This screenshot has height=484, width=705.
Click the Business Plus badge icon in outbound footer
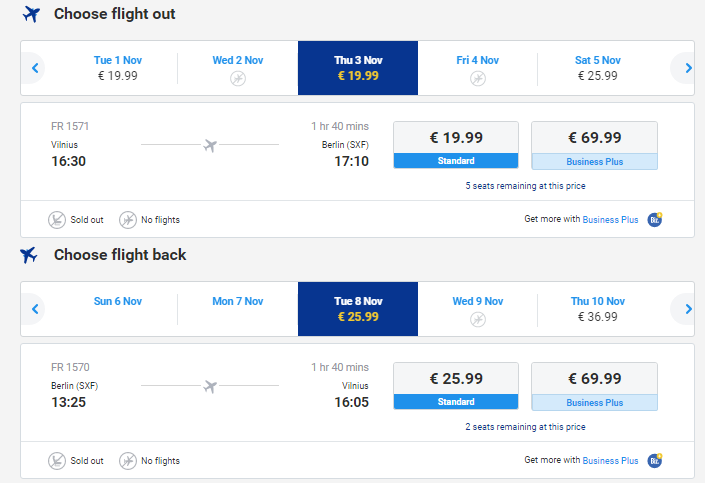pyautogui.click(x=655, y=220)
